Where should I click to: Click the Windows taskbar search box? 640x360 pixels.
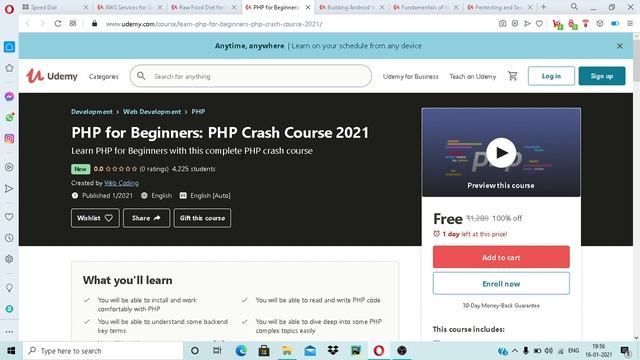103,351
